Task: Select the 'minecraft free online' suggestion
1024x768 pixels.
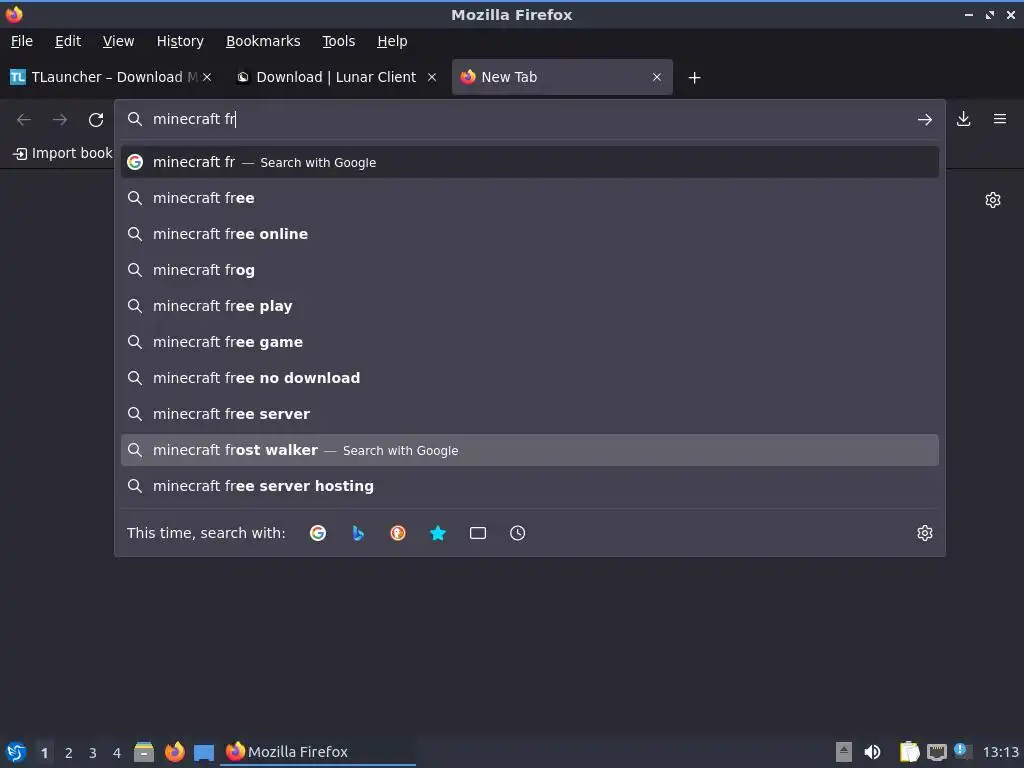Action: tap(530, 234)
